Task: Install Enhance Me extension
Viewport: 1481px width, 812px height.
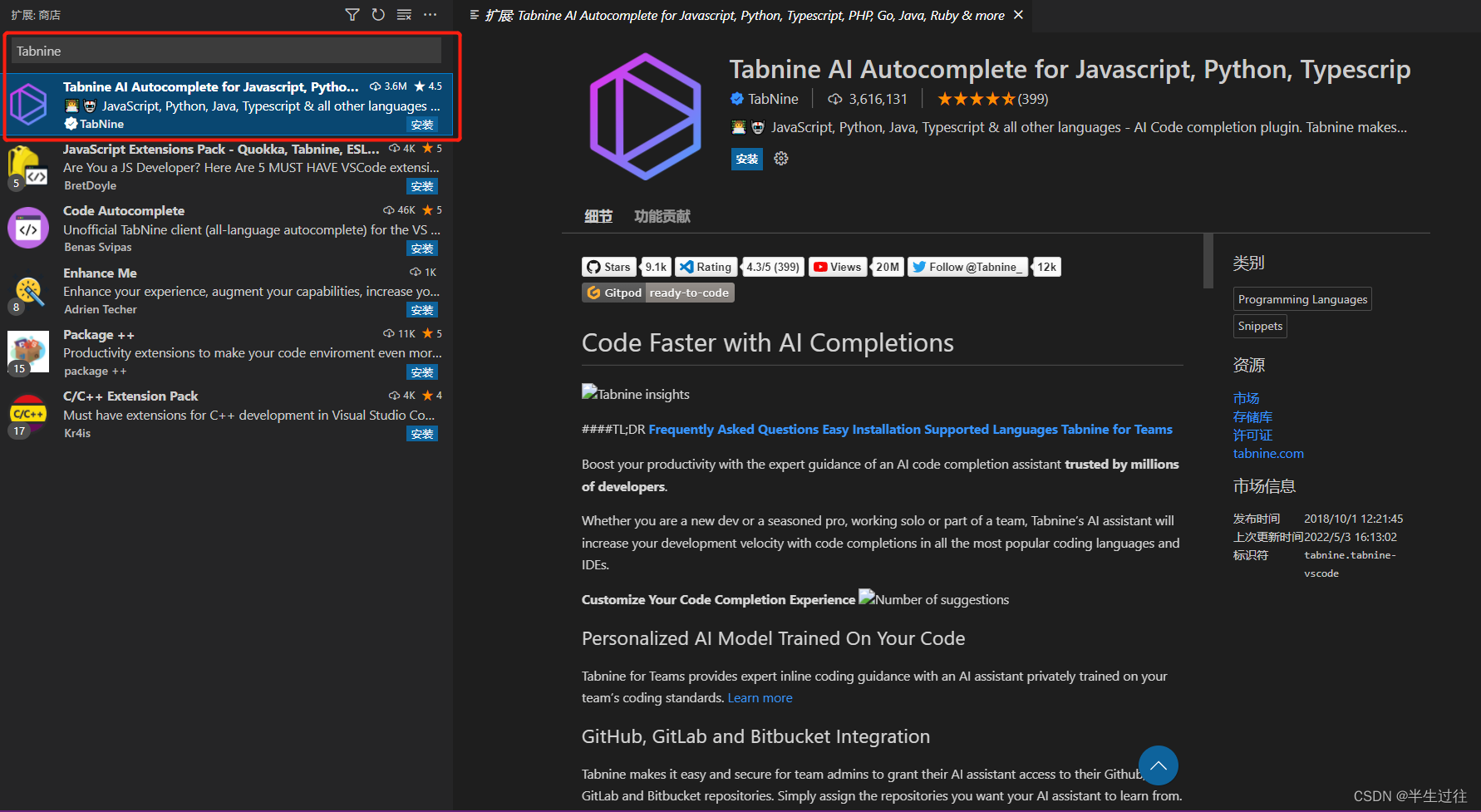Action: pyautogui.click(x=422, y=310)
